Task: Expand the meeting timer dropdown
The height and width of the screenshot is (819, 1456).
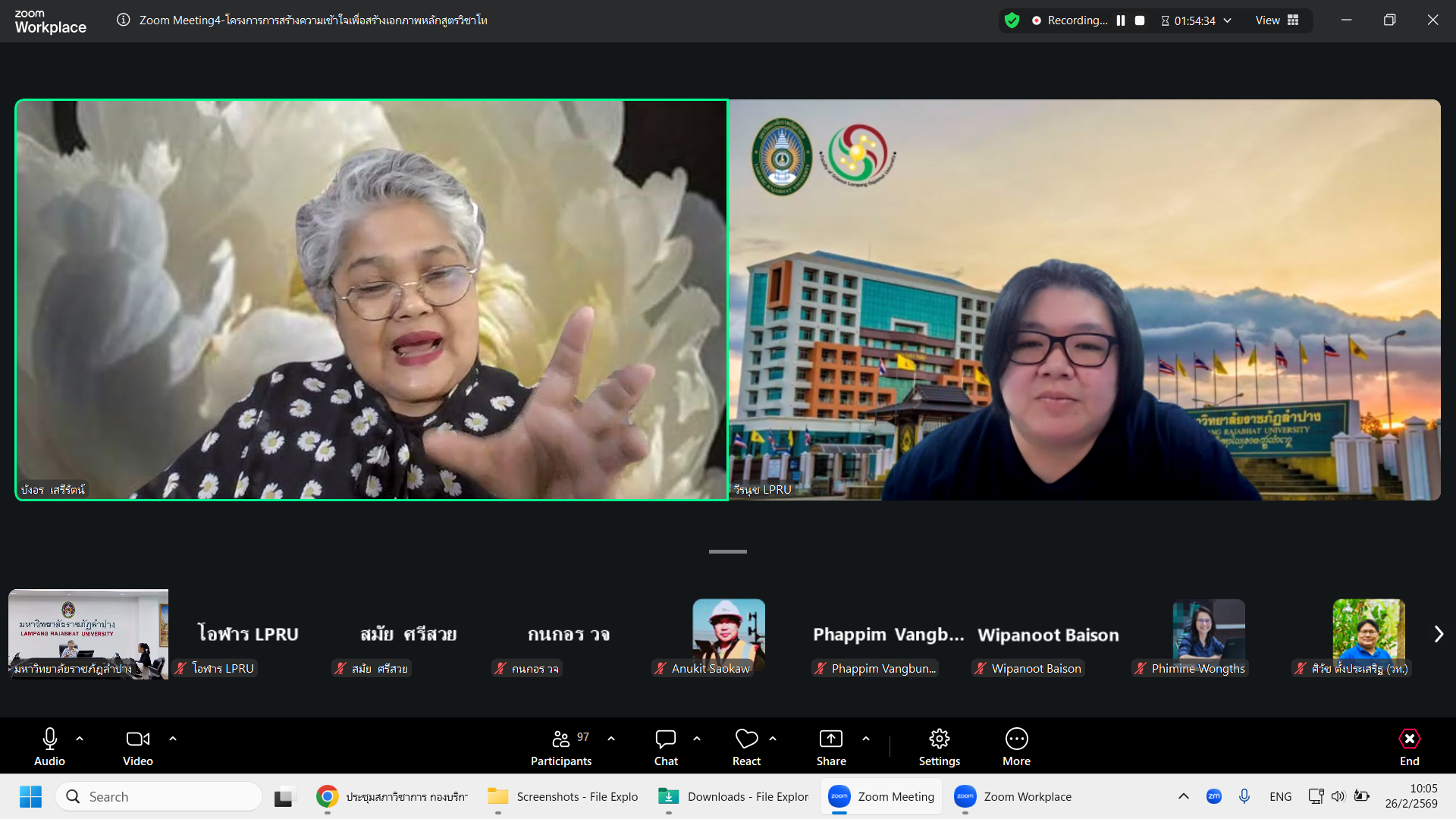Action: point(1228,20)
